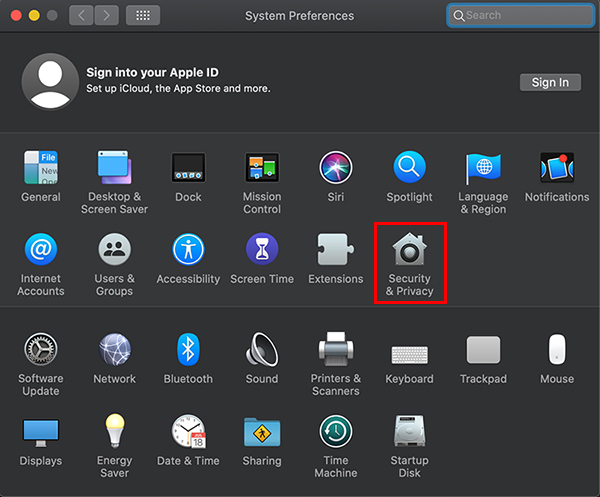This screenshot has height=497, width=600.
Task: Click the forward navigation arrow
Action: (105, 16)
